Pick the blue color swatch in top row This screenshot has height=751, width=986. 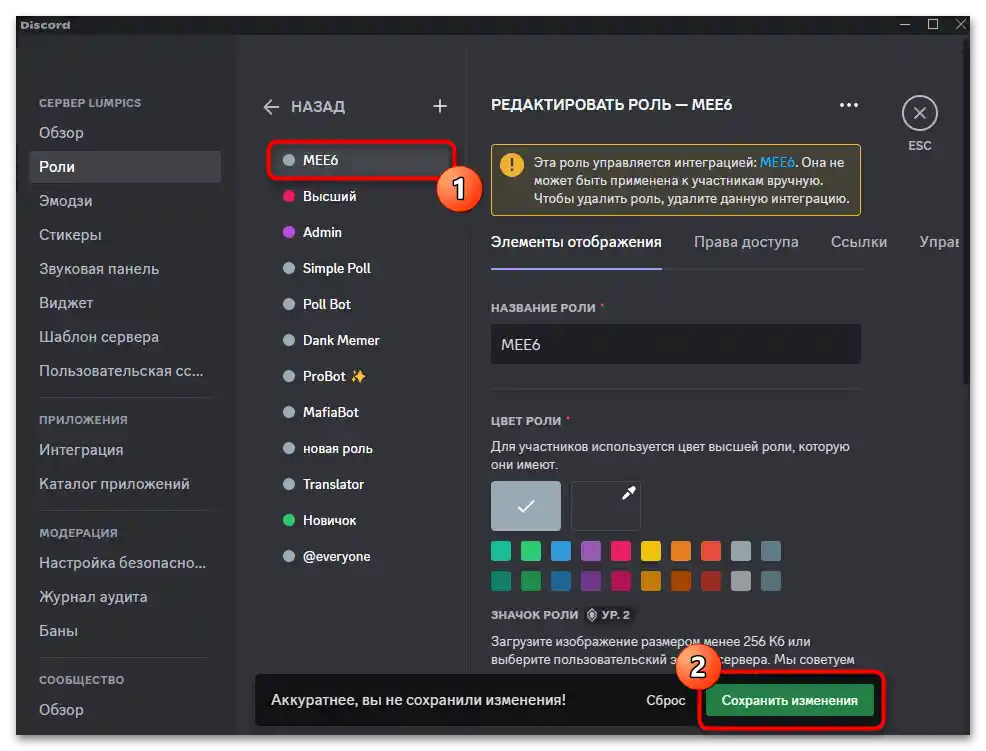pos(561,551)
